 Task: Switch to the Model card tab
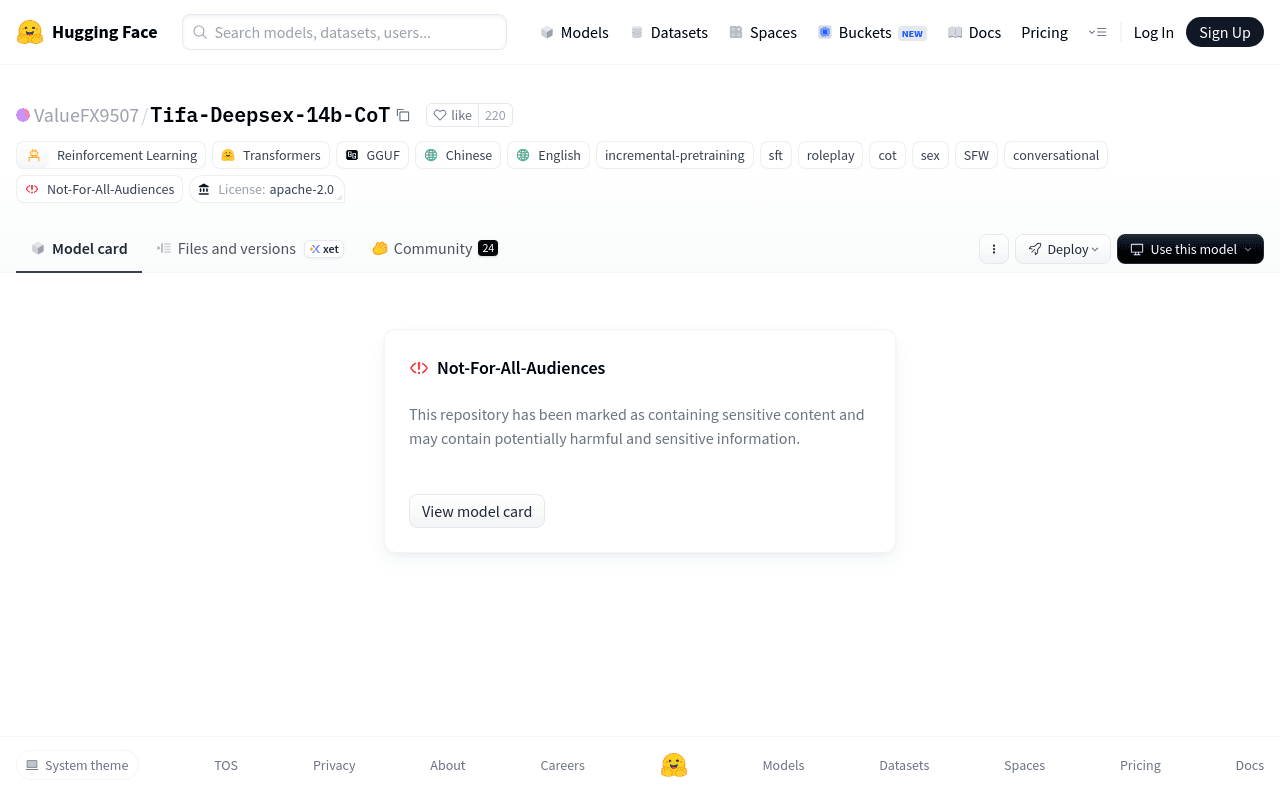(79, 249)
